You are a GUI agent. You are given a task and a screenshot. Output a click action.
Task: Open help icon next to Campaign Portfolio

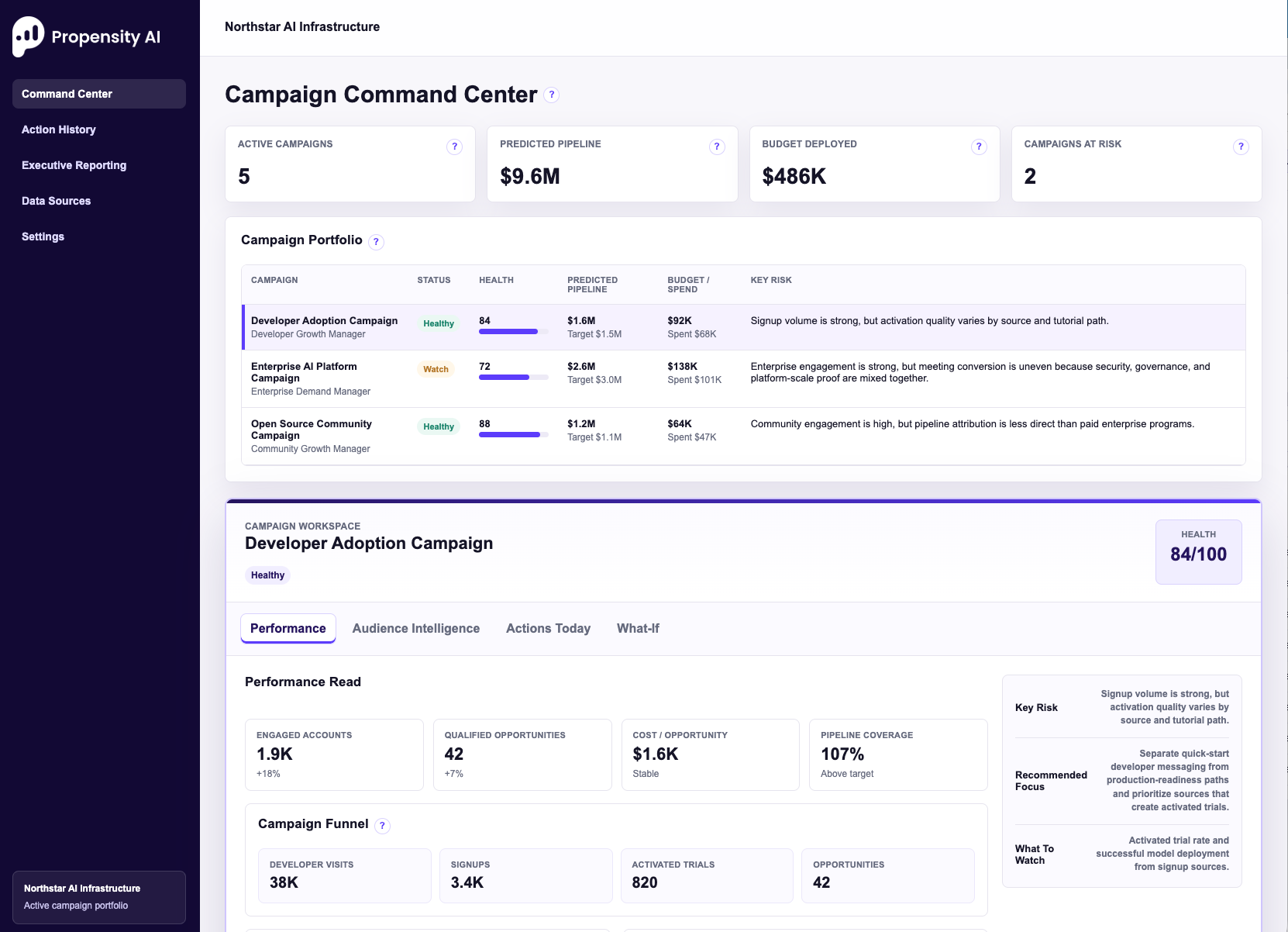pos(376,242)
